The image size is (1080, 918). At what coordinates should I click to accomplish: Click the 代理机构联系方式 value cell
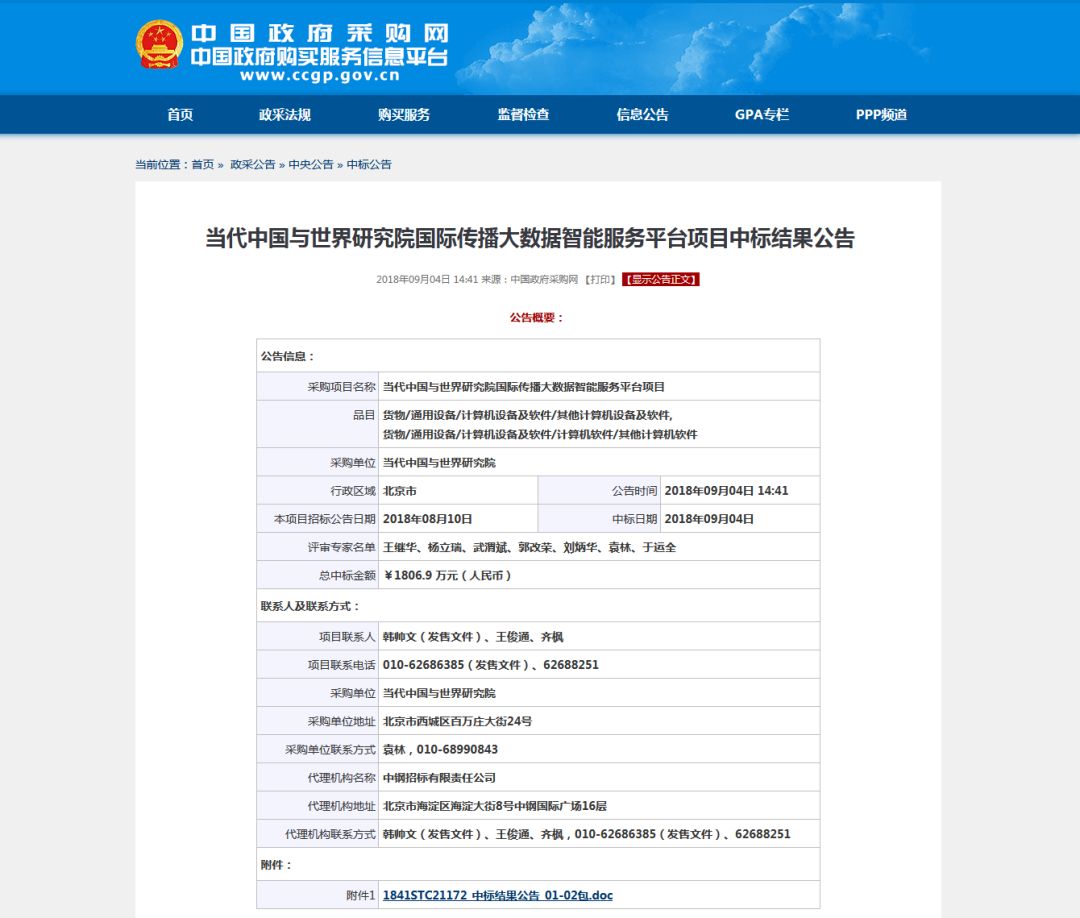pyautogui.click(x=599, y=835)
